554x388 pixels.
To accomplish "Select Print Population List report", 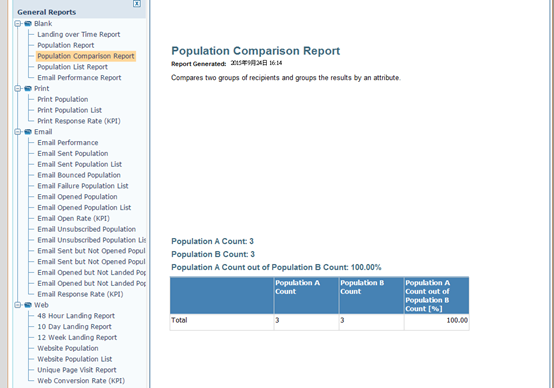I will point(70,110).
